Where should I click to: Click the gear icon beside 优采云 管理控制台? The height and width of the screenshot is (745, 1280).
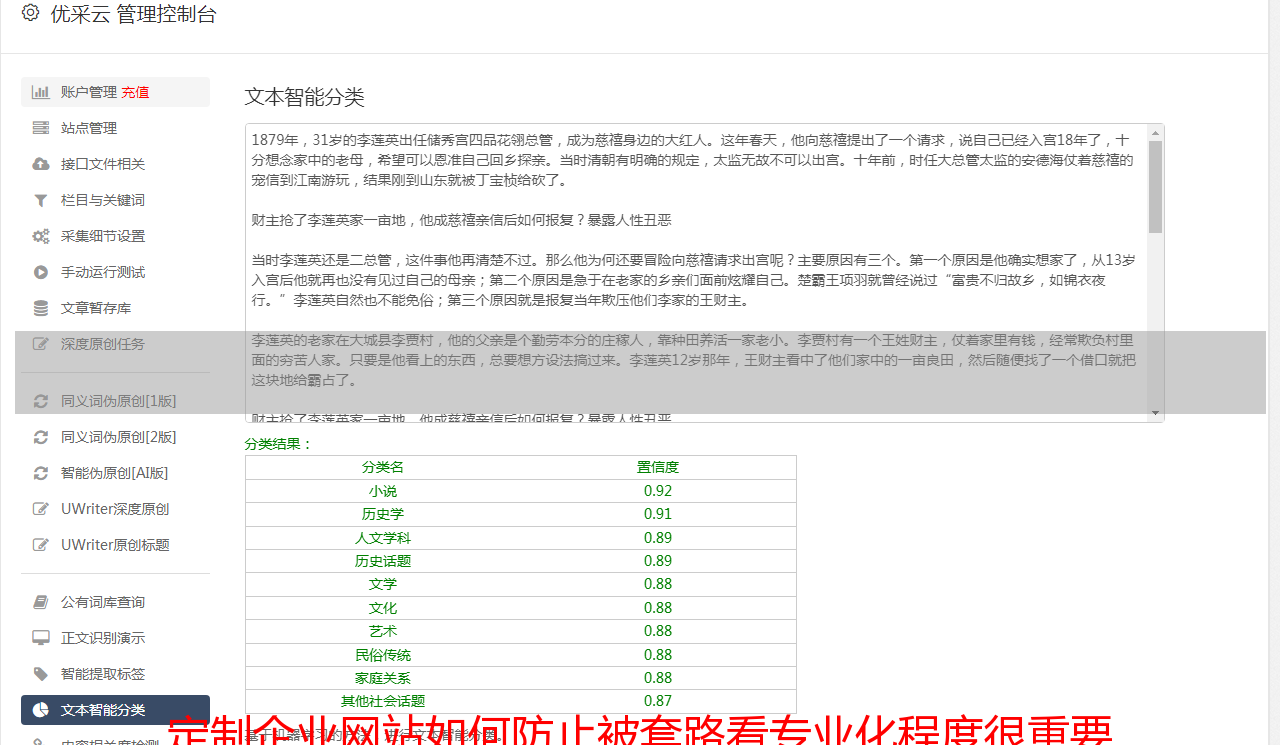(x=31, y=13)
